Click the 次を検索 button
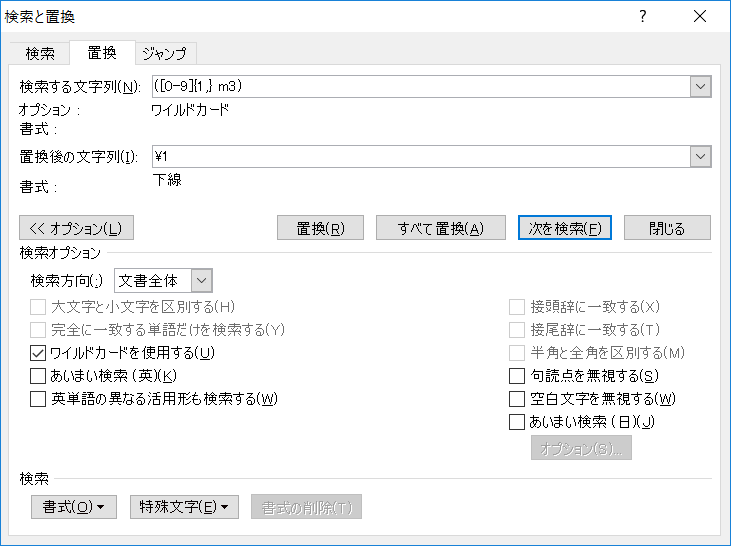The height and width of the screenshot is (546, 731). pos(565,228)
